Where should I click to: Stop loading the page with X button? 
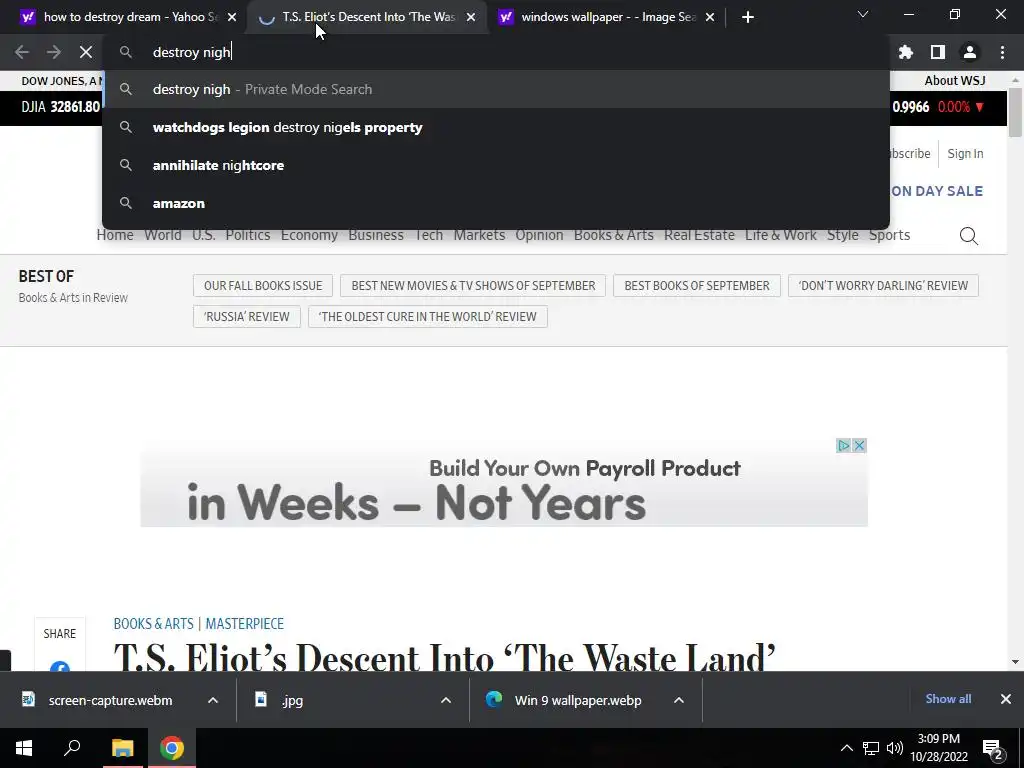tap(86, 52)
